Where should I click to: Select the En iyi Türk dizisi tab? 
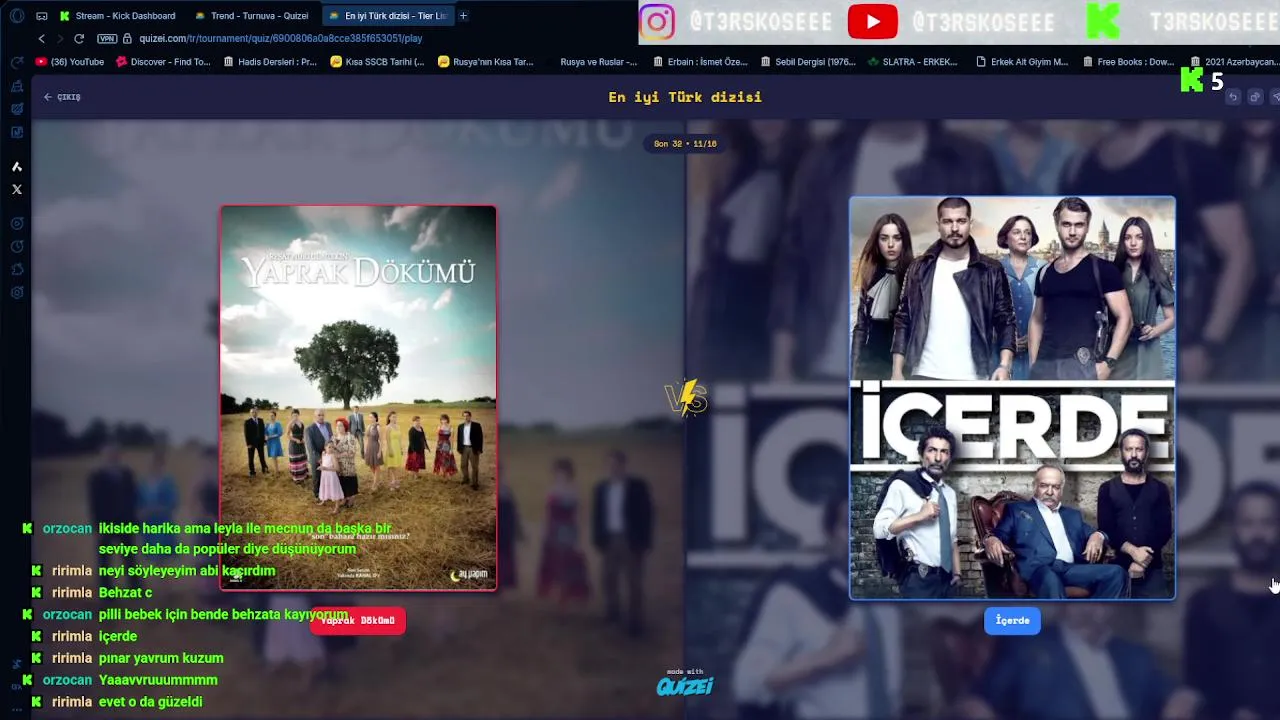[x=388, y=16]
